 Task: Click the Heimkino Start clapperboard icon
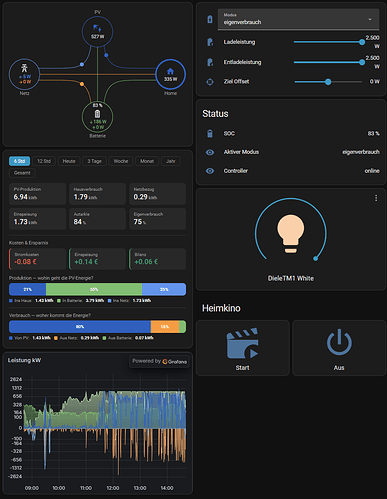pos(242,343)
